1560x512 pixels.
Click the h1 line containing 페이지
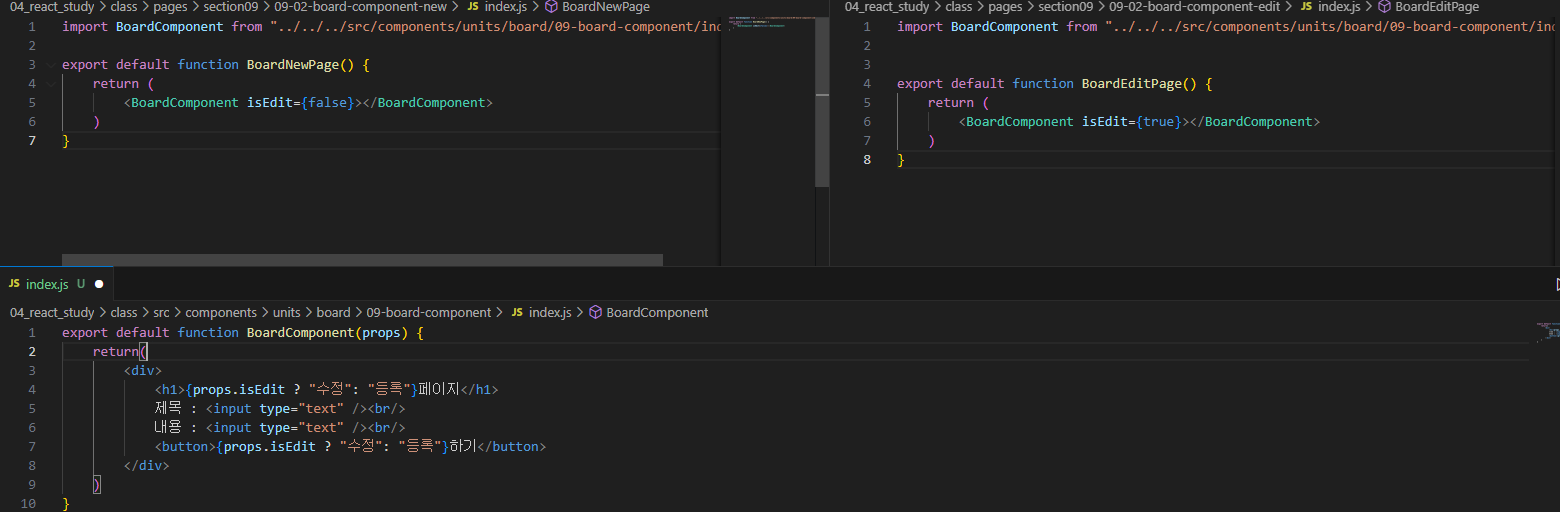click(x=326, y=390)
